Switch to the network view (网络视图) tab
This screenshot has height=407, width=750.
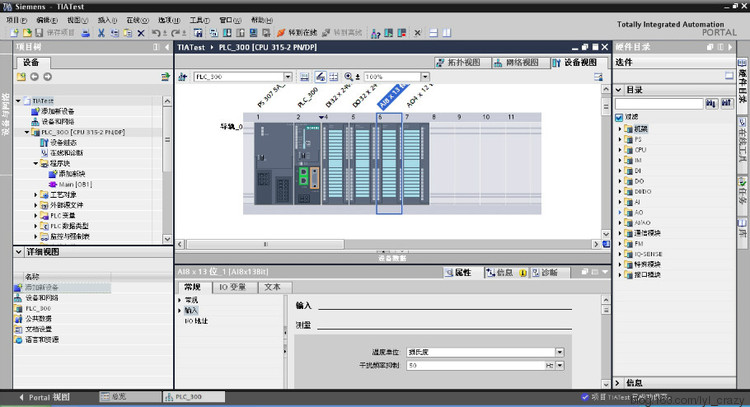(x=518, y=62)
